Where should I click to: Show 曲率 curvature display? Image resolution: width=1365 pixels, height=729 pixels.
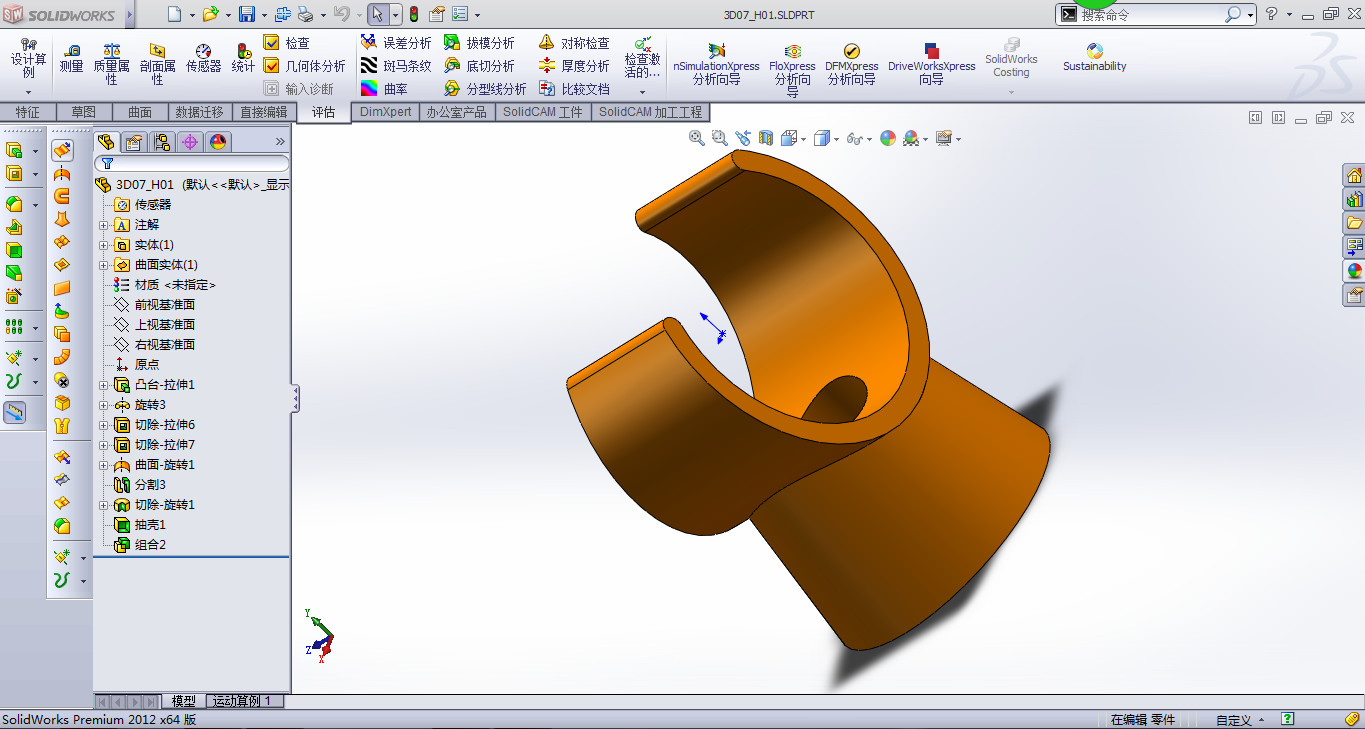click(384, 89)
